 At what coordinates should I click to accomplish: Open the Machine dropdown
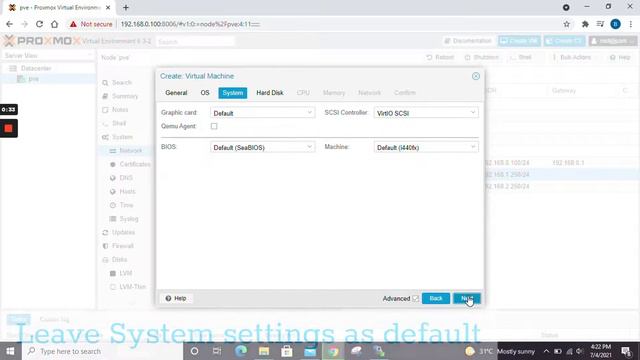point(426,147)
